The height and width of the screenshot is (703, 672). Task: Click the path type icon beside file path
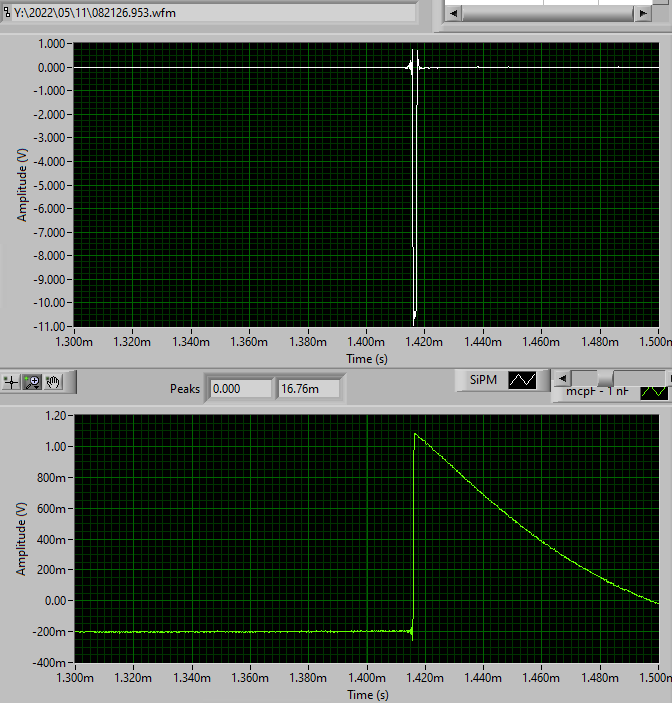click(x=6, y=13)
